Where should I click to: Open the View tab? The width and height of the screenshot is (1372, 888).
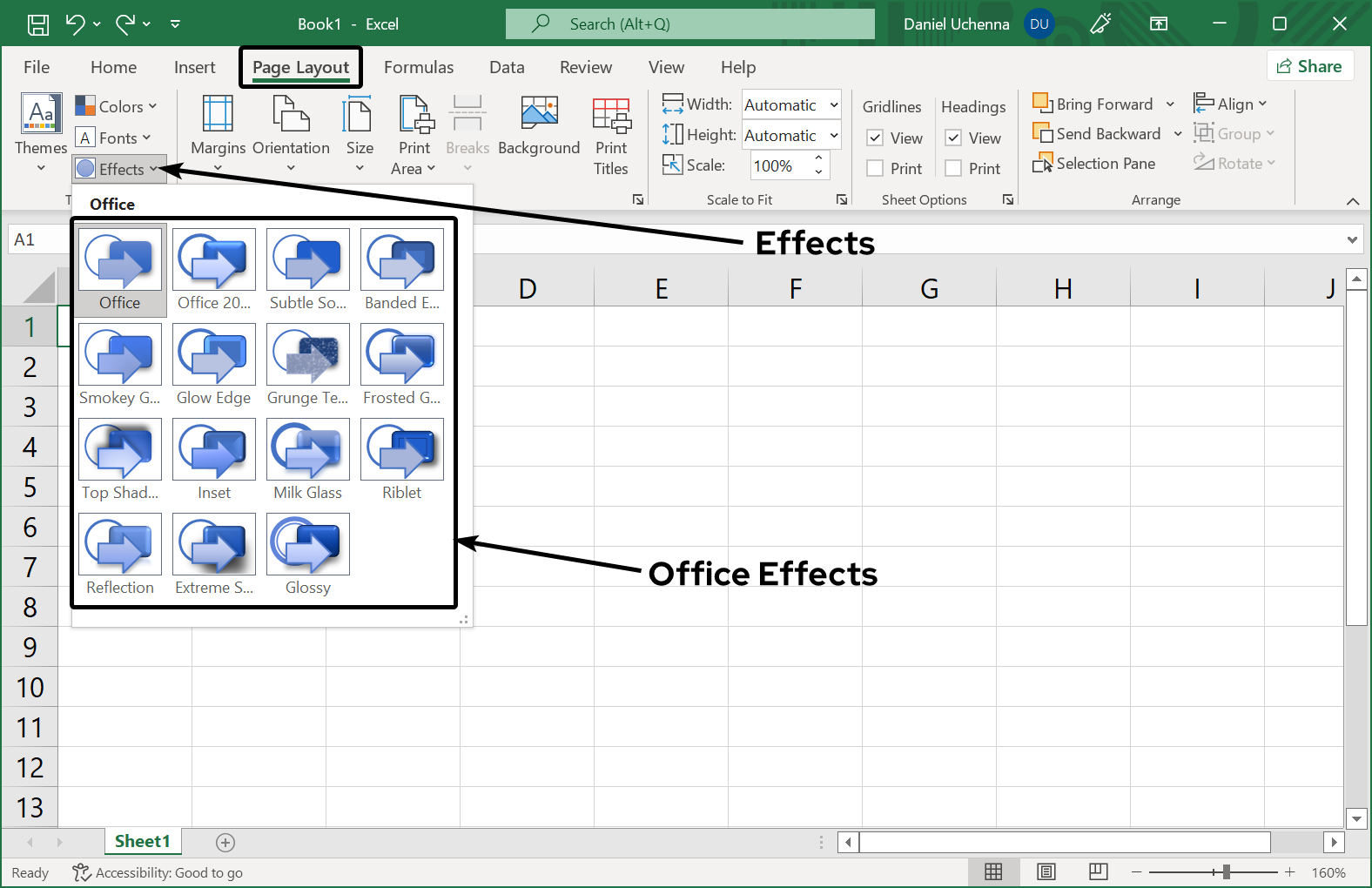tap(666, 67)
